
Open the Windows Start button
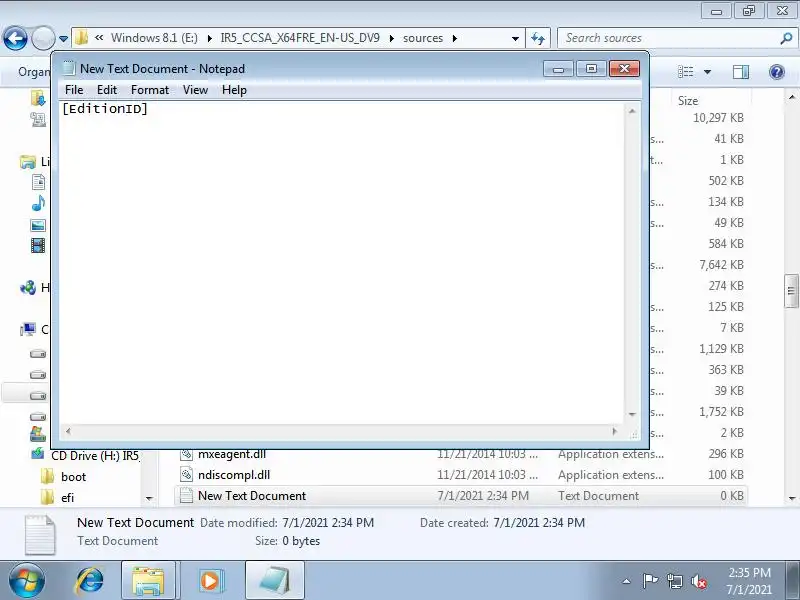coord(27,581)
